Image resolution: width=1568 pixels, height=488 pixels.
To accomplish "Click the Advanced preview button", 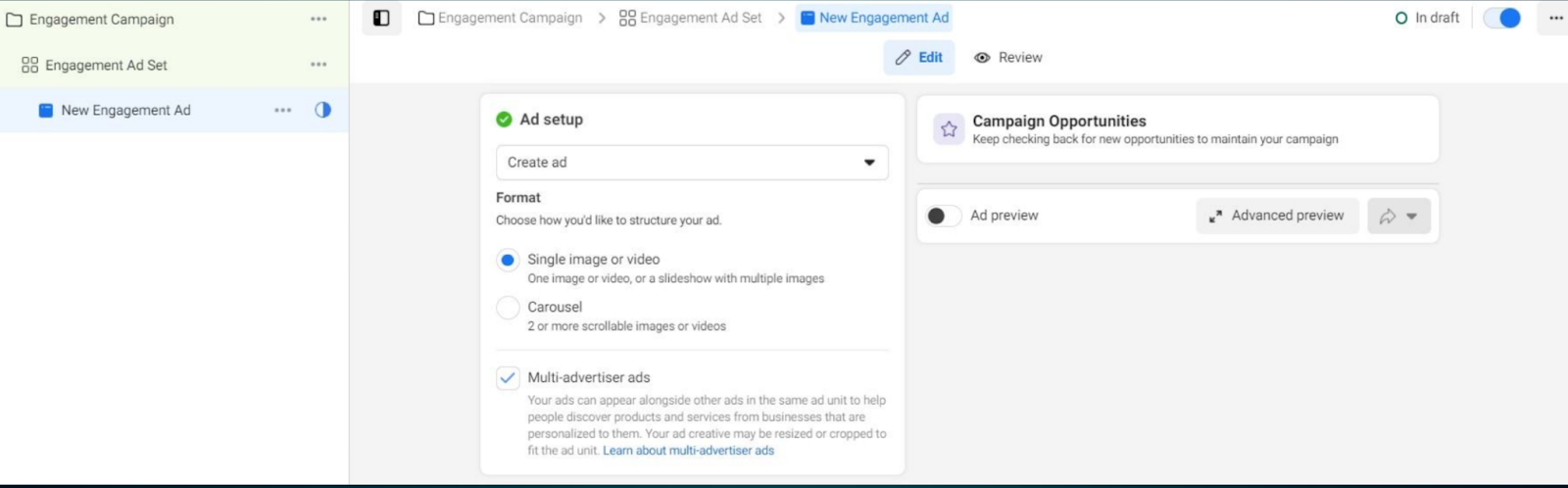I will (1277, 216).
